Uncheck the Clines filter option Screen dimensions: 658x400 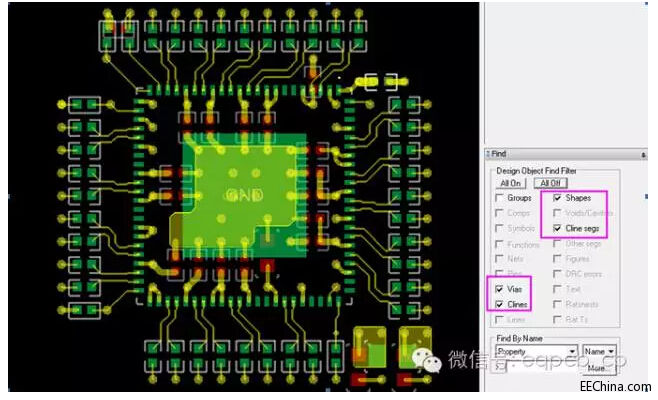click(x=500, y=303)
